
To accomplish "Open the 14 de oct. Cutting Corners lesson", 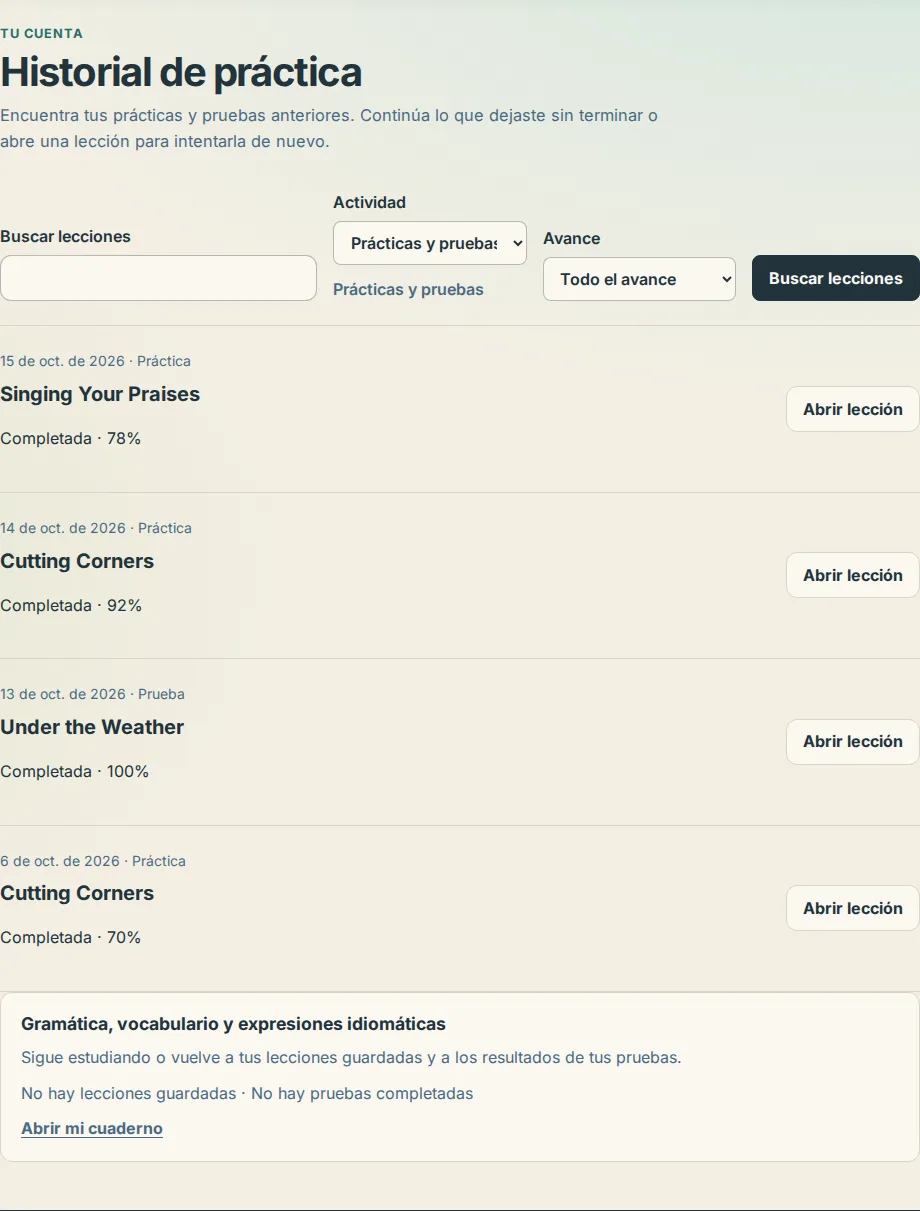I will coord(853,575).
